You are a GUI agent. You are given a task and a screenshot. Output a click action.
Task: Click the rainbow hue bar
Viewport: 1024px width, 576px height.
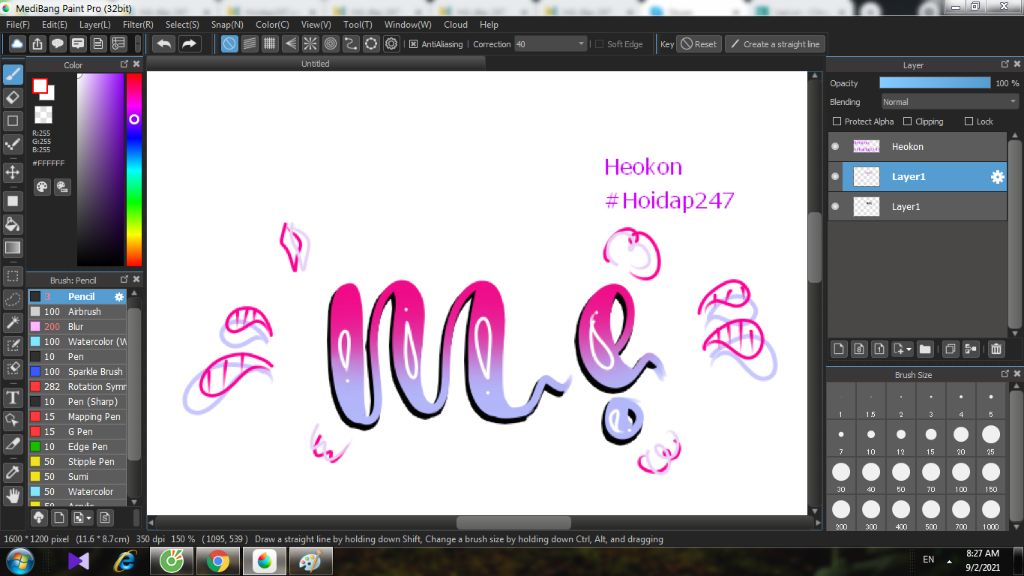(134, 169)
